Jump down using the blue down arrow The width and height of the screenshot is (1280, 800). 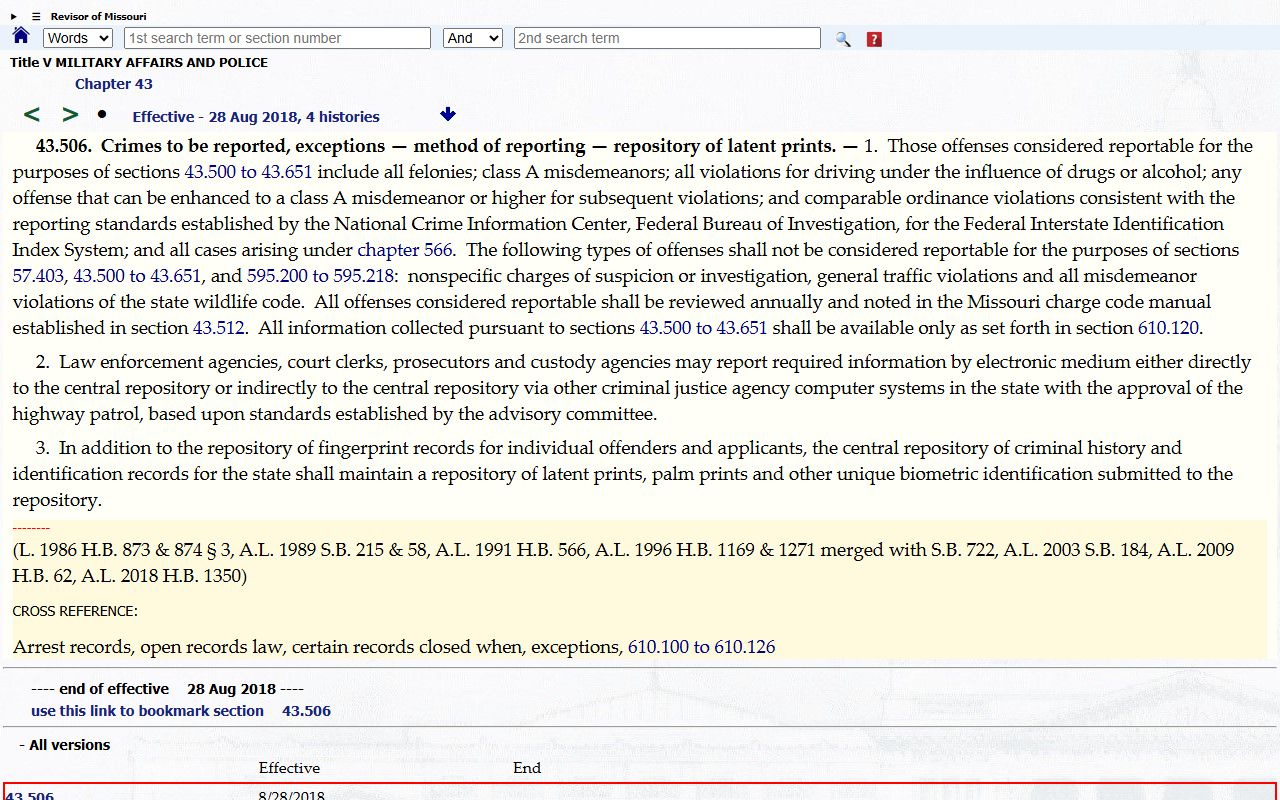(448, 115)
